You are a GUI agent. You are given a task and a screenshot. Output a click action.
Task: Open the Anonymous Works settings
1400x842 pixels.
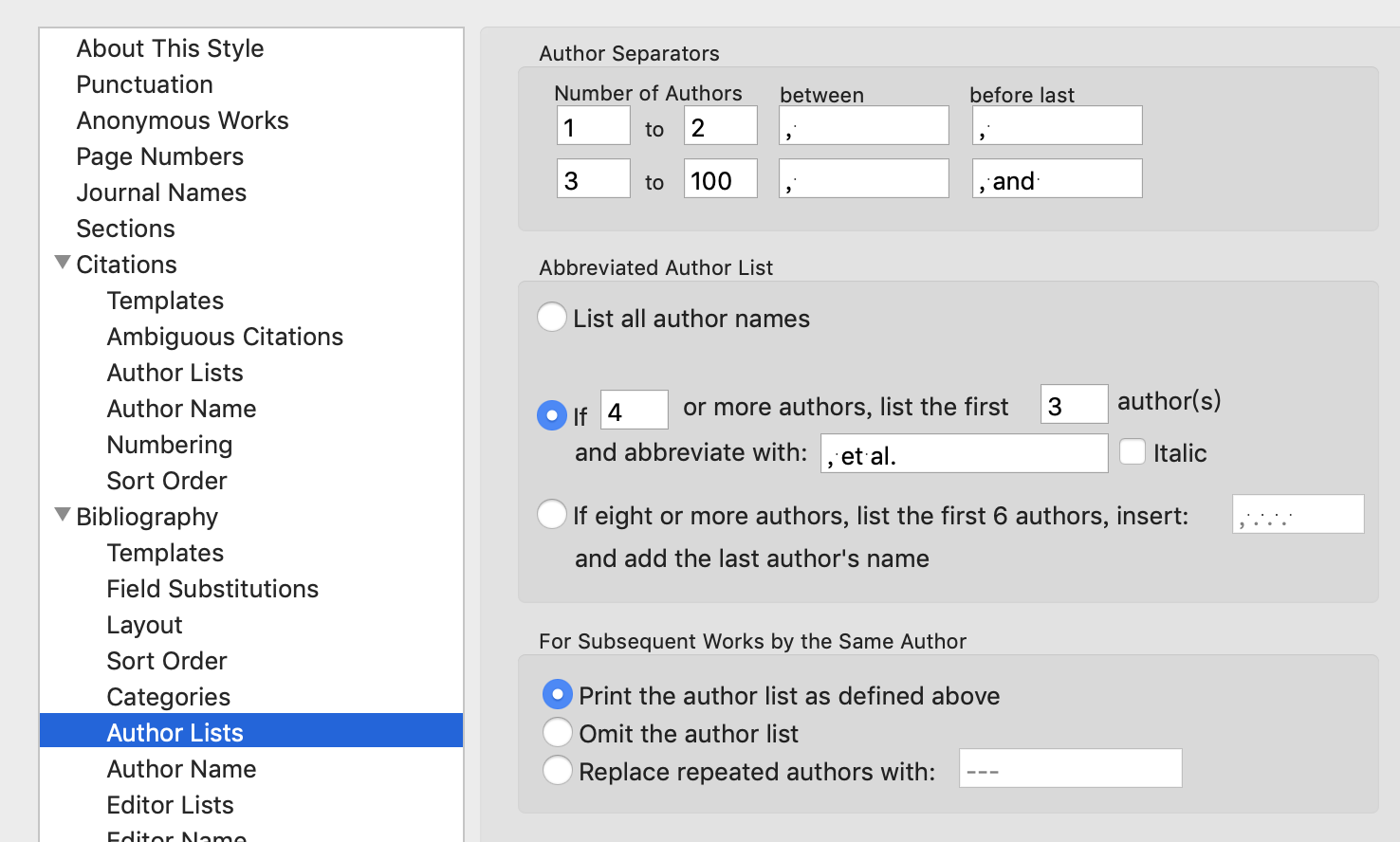tap(182, 120)
